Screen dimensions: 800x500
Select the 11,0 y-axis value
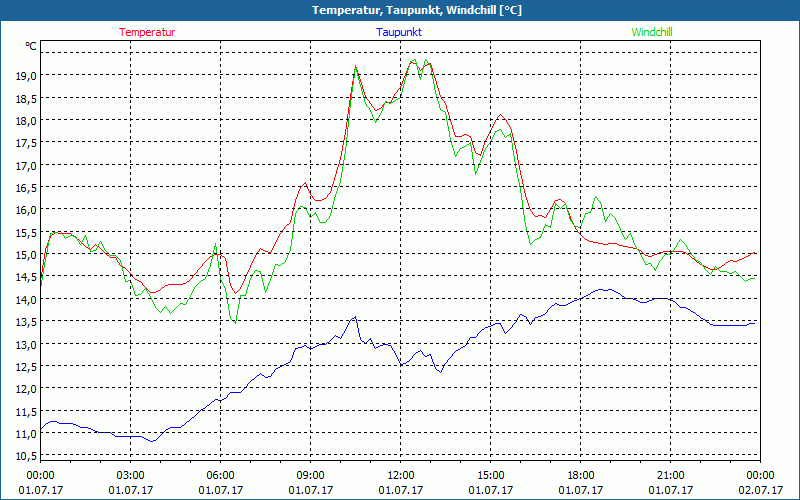click(27, 434)
